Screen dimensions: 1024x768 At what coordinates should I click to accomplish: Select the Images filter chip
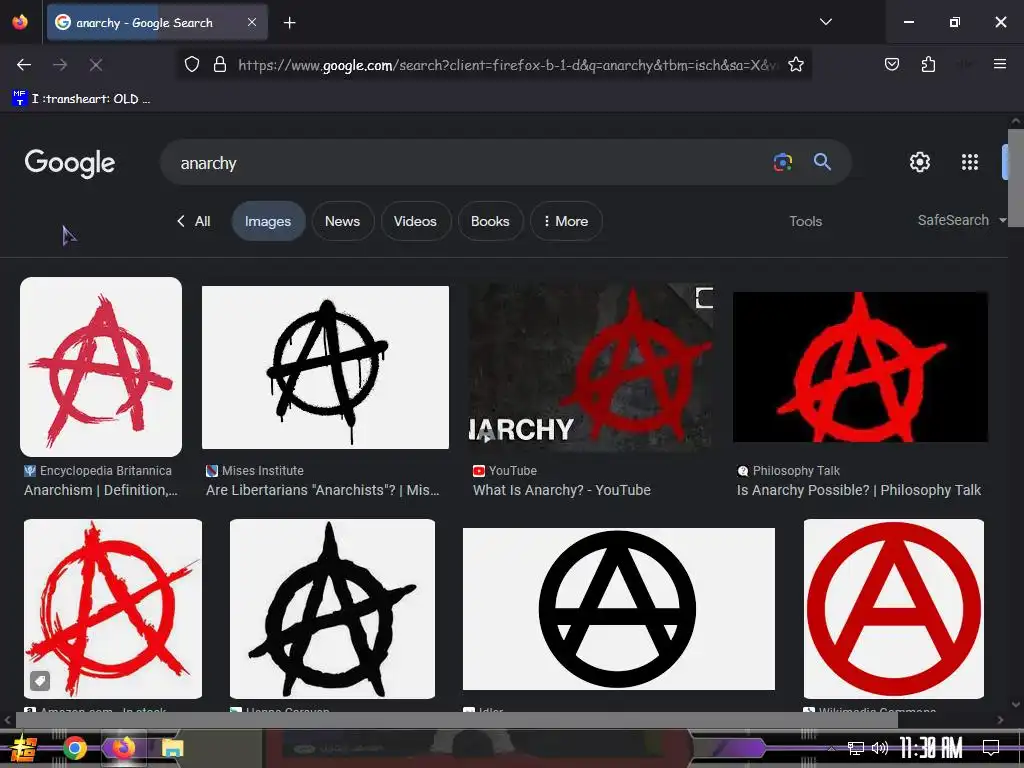[268, 221]
